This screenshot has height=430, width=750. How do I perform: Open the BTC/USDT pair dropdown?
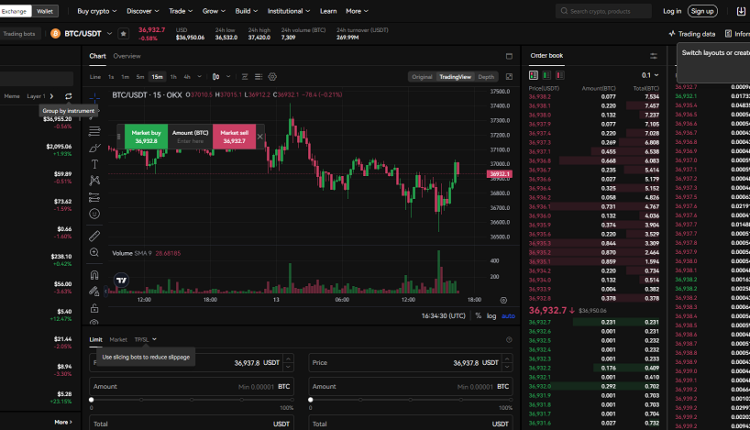[113, 34]
